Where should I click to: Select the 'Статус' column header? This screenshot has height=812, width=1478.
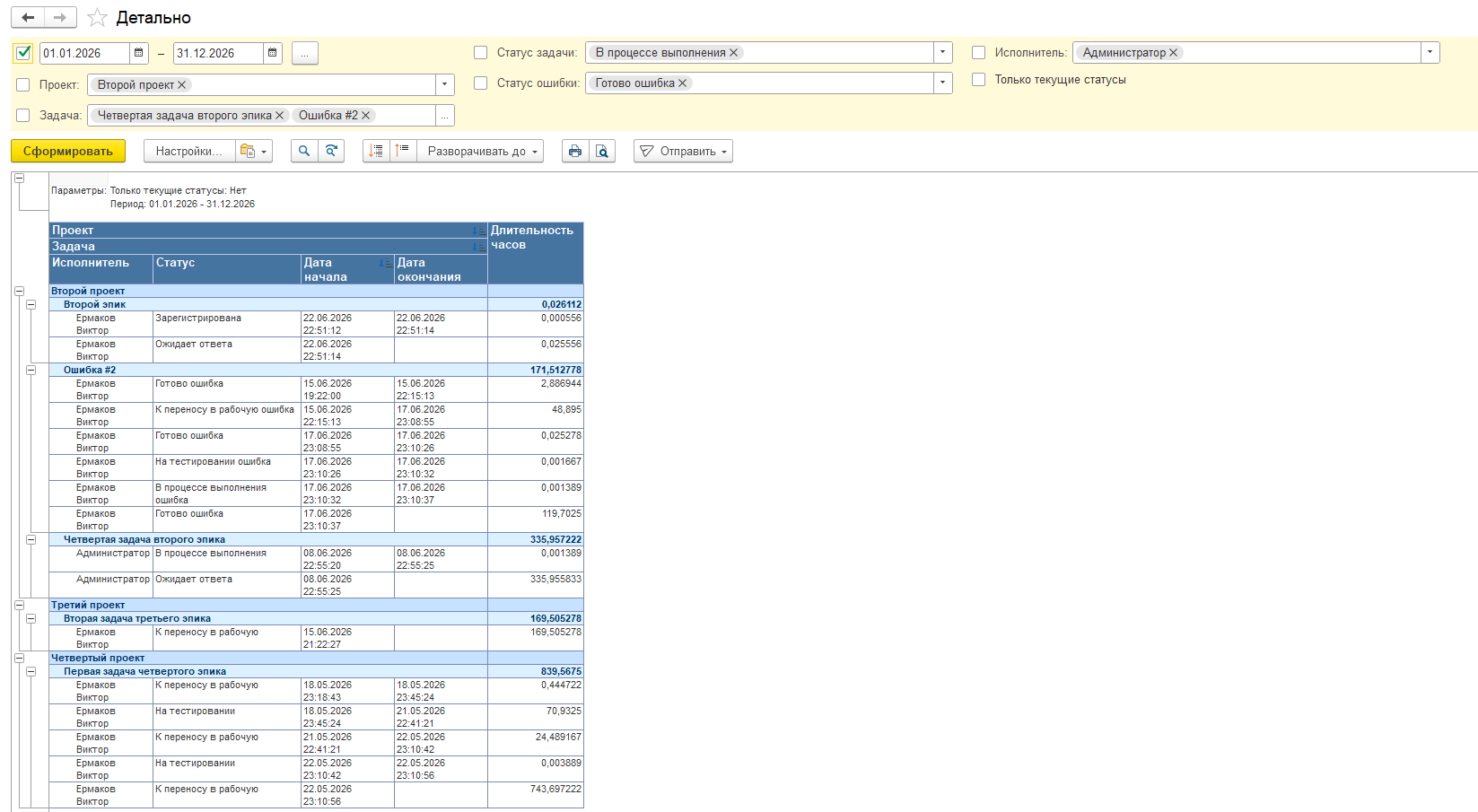pyautogui.click(x=227, y=269)
